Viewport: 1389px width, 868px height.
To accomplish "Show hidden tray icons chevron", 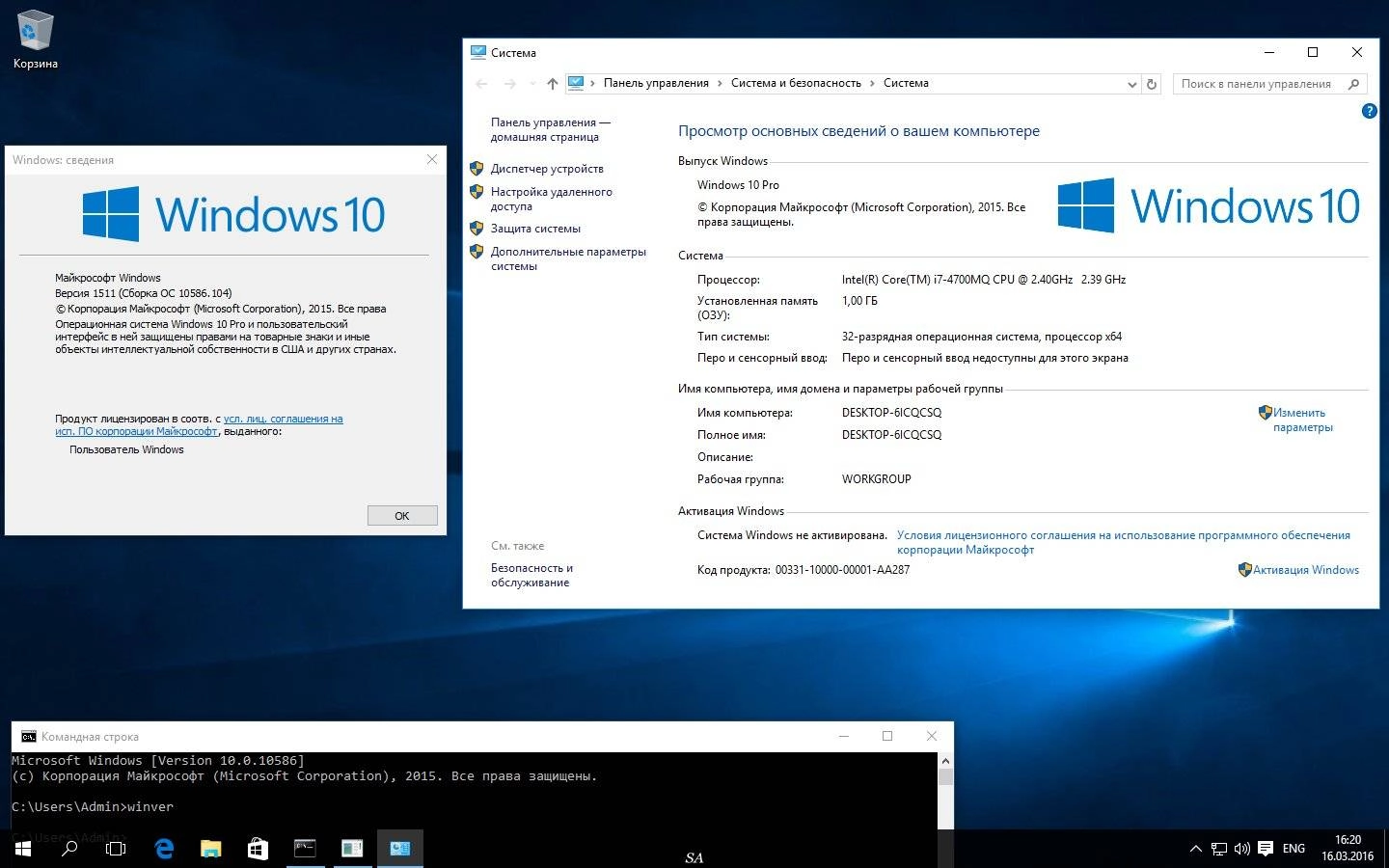I will (x=1195, y=849).
